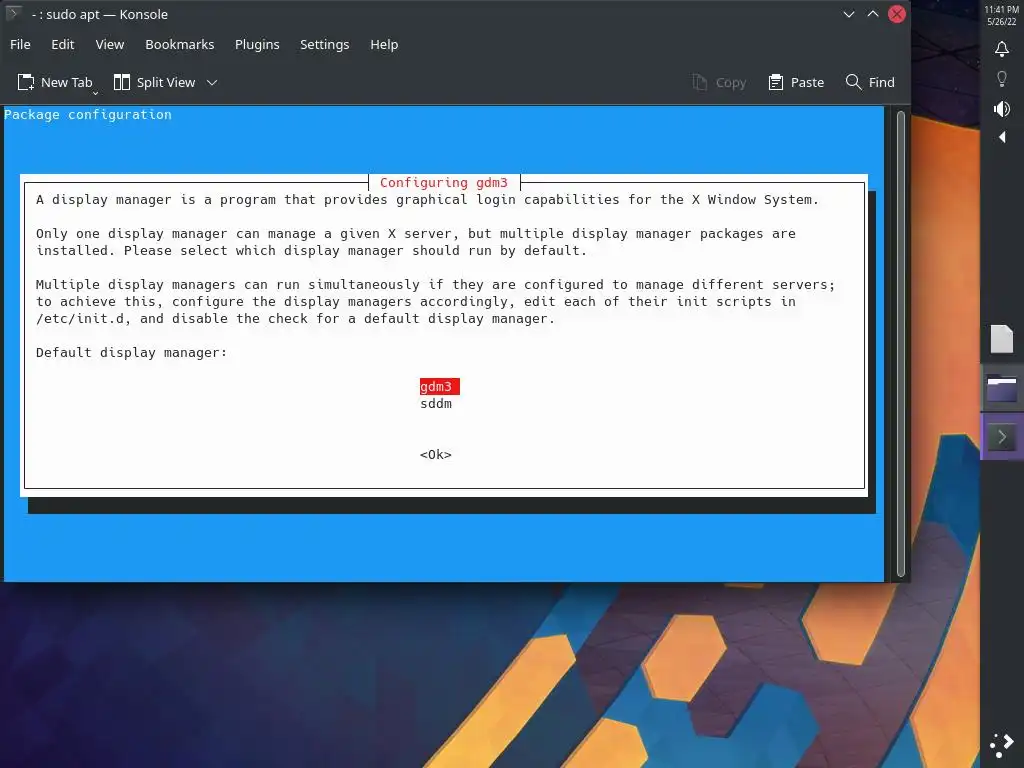The image size is (1024, 768).
Task: Click the 'Package configuration' header text
Action: point(88,114)
